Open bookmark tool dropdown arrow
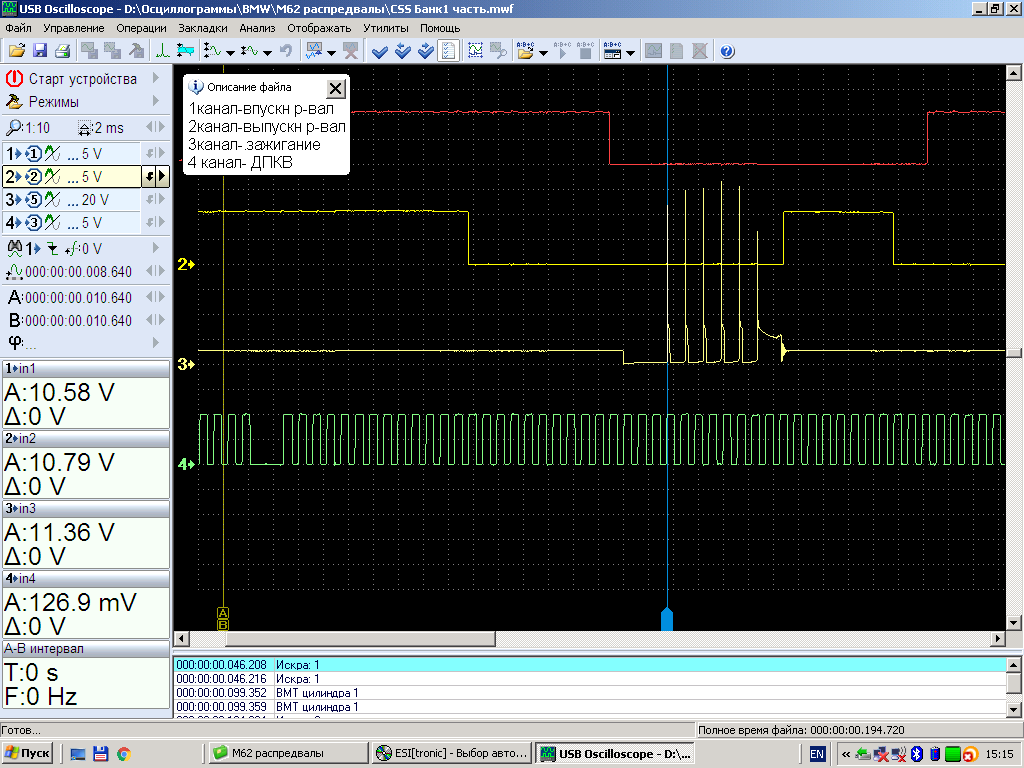1024x768 pixels. click(331, 52)
